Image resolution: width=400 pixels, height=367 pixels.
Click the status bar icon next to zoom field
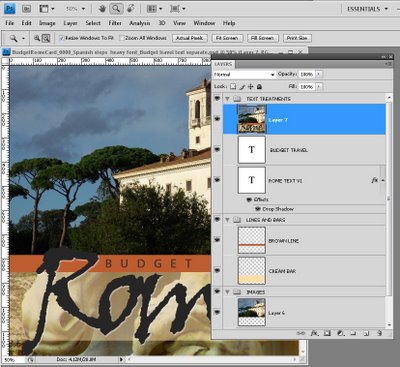30,360
